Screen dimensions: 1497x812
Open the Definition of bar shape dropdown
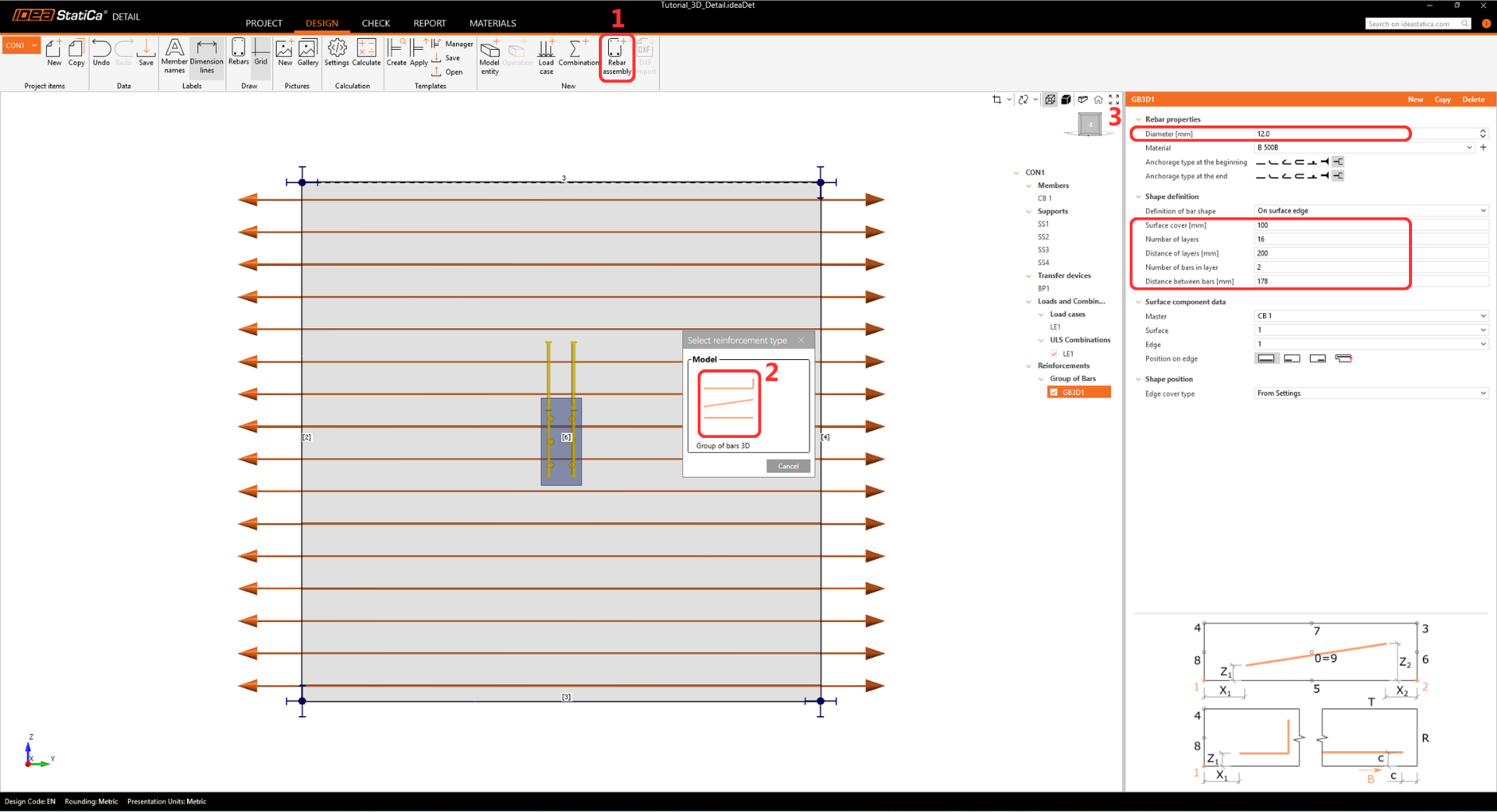pyautogui.click(x=1371, y=210)
